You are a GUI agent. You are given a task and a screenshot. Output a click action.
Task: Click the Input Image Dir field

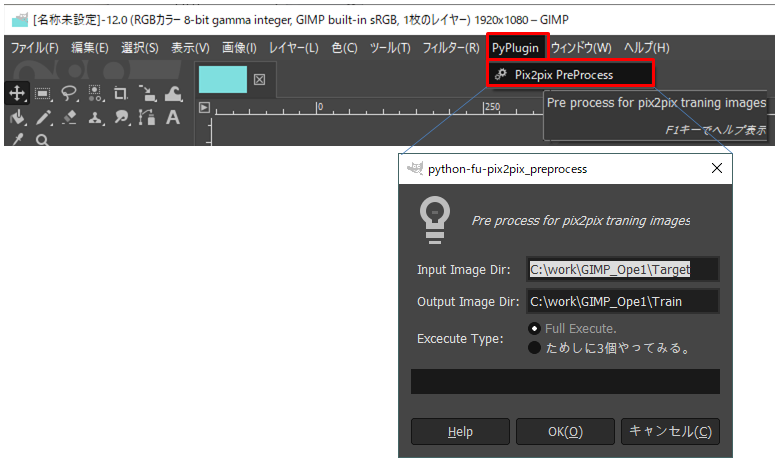tap(623, 269)
